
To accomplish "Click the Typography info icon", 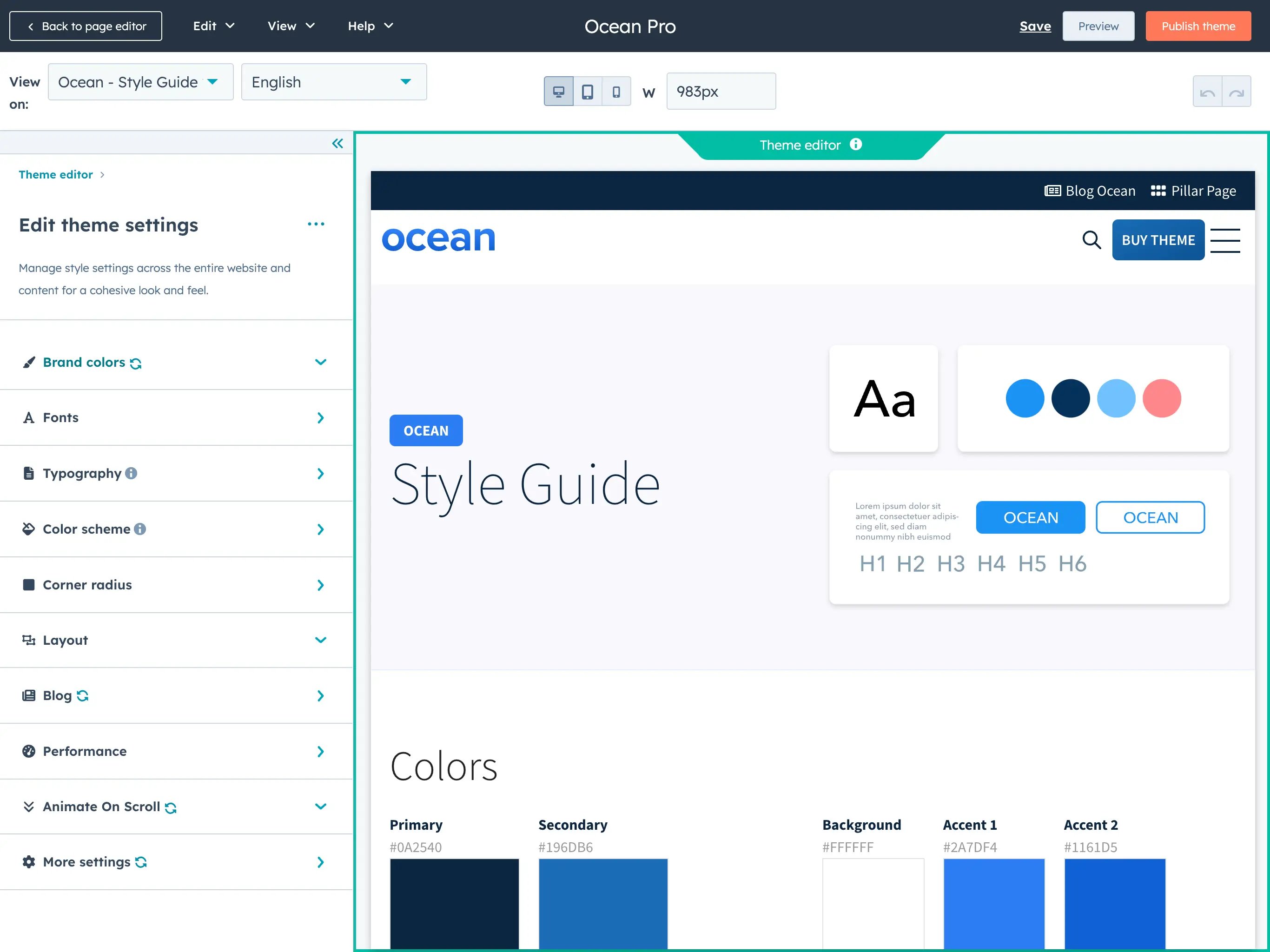I will 132,473.
